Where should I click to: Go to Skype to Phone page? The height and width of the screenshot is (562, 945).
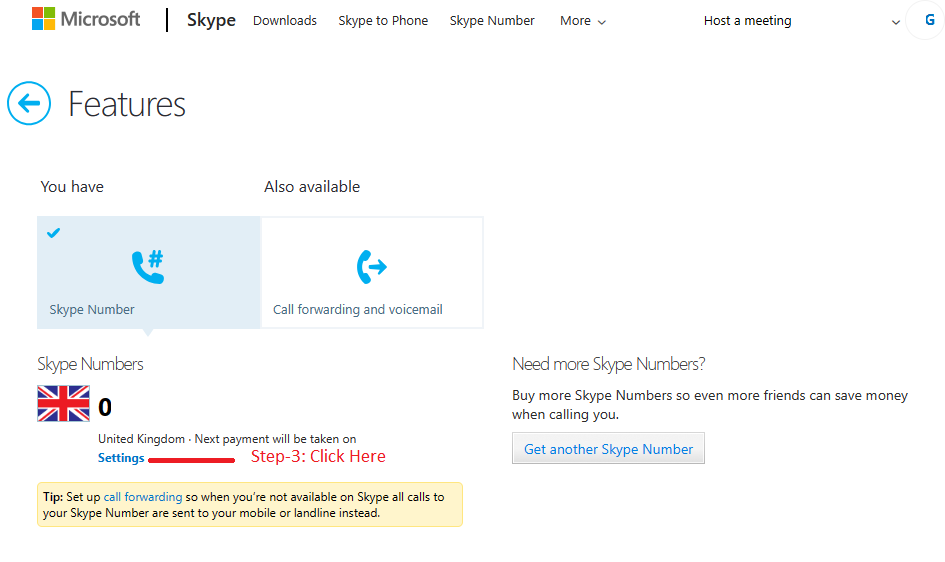pos(383,21)
